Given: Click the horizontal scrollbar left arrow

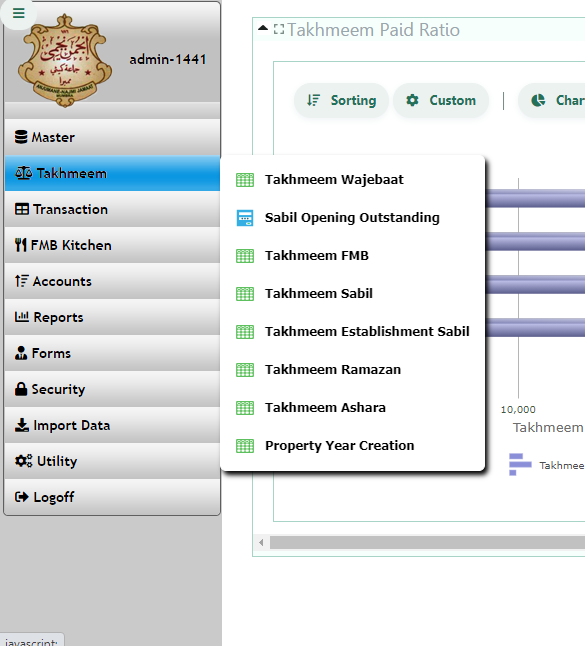Looking at the screenshot, I should coord(261,543).
